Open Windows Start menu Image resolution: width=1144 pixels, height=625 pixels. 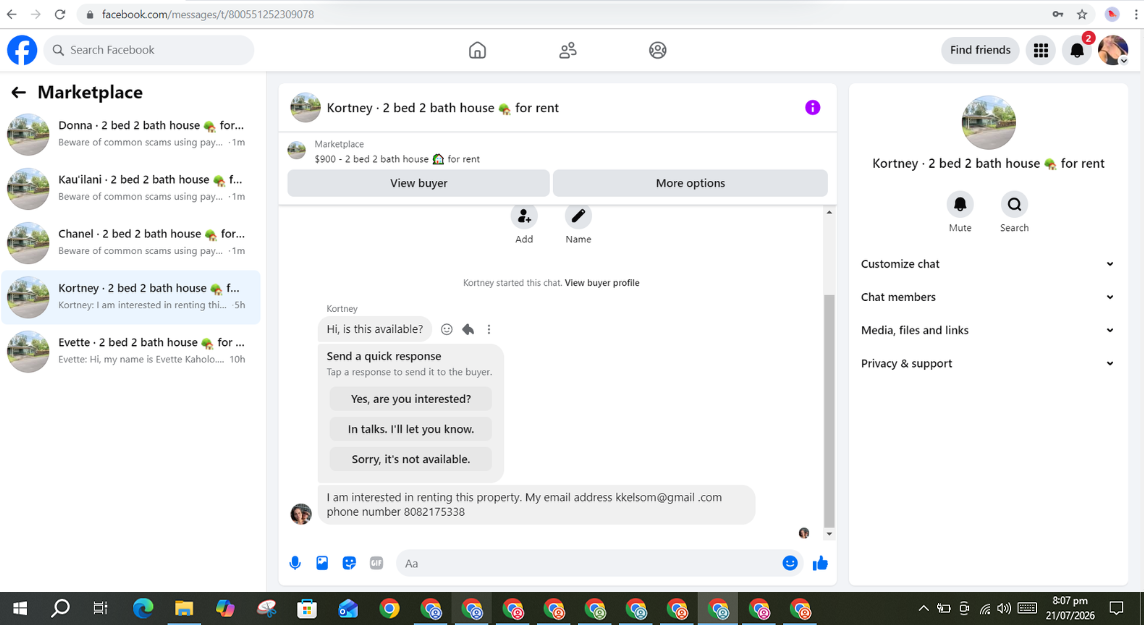20,608
